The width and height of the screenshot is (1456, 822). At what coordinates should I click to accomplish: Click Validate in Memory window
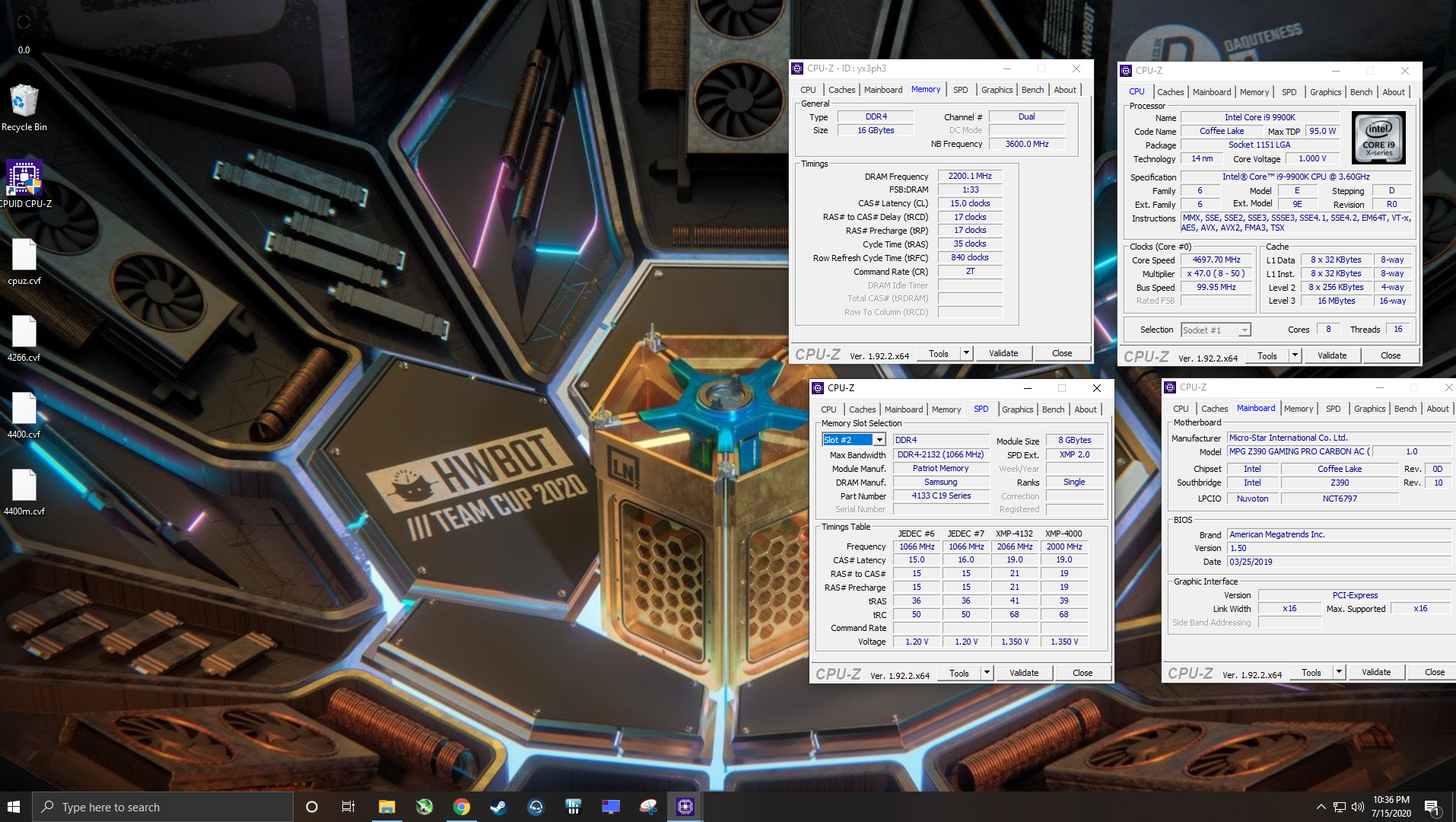point(1003,353)
